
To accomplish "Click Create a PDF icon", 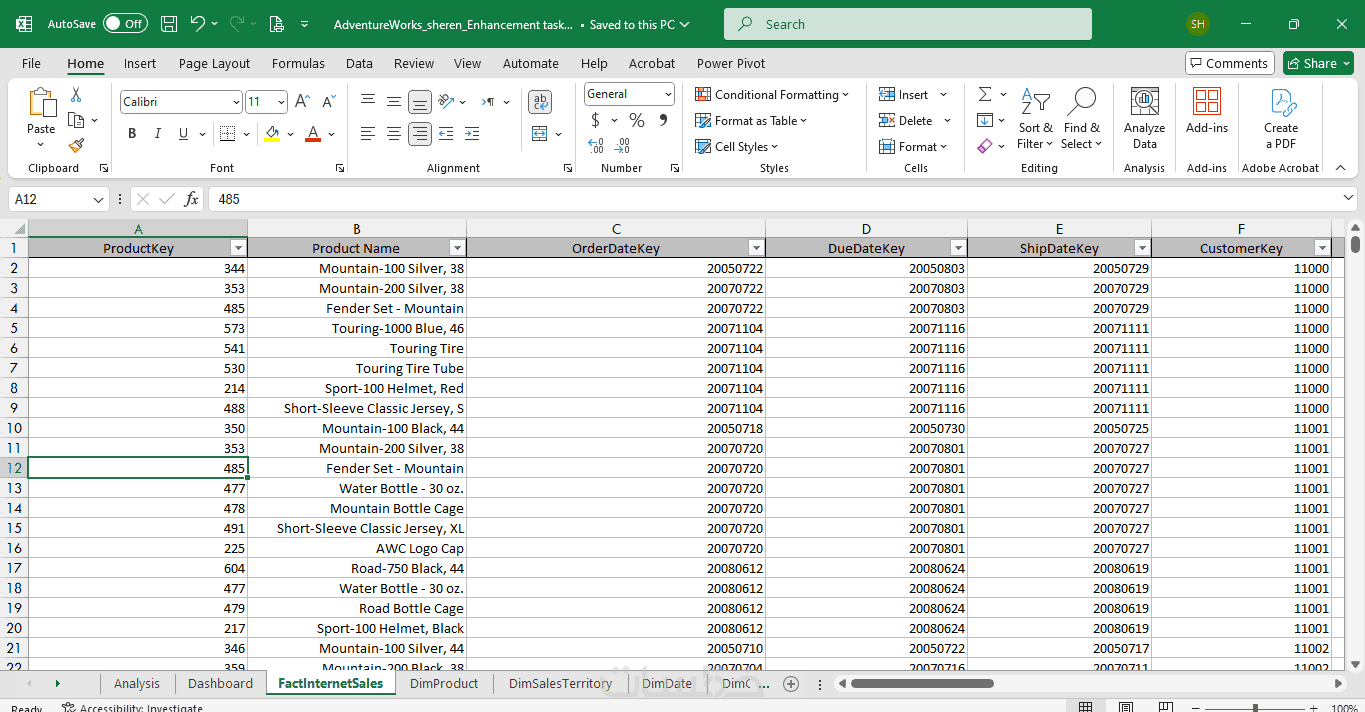I will pos(1280,118).
